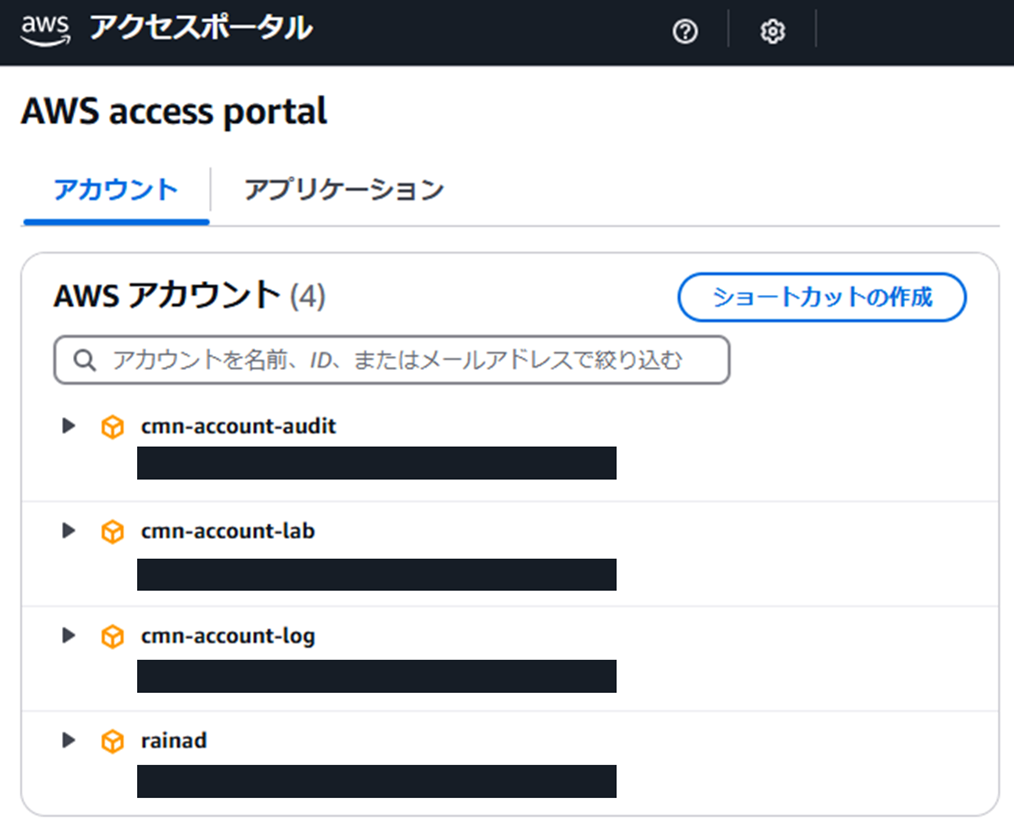Expand the cmn-account-audit account row
This screenshot has height=837, width=1014.
coord(69,426)
